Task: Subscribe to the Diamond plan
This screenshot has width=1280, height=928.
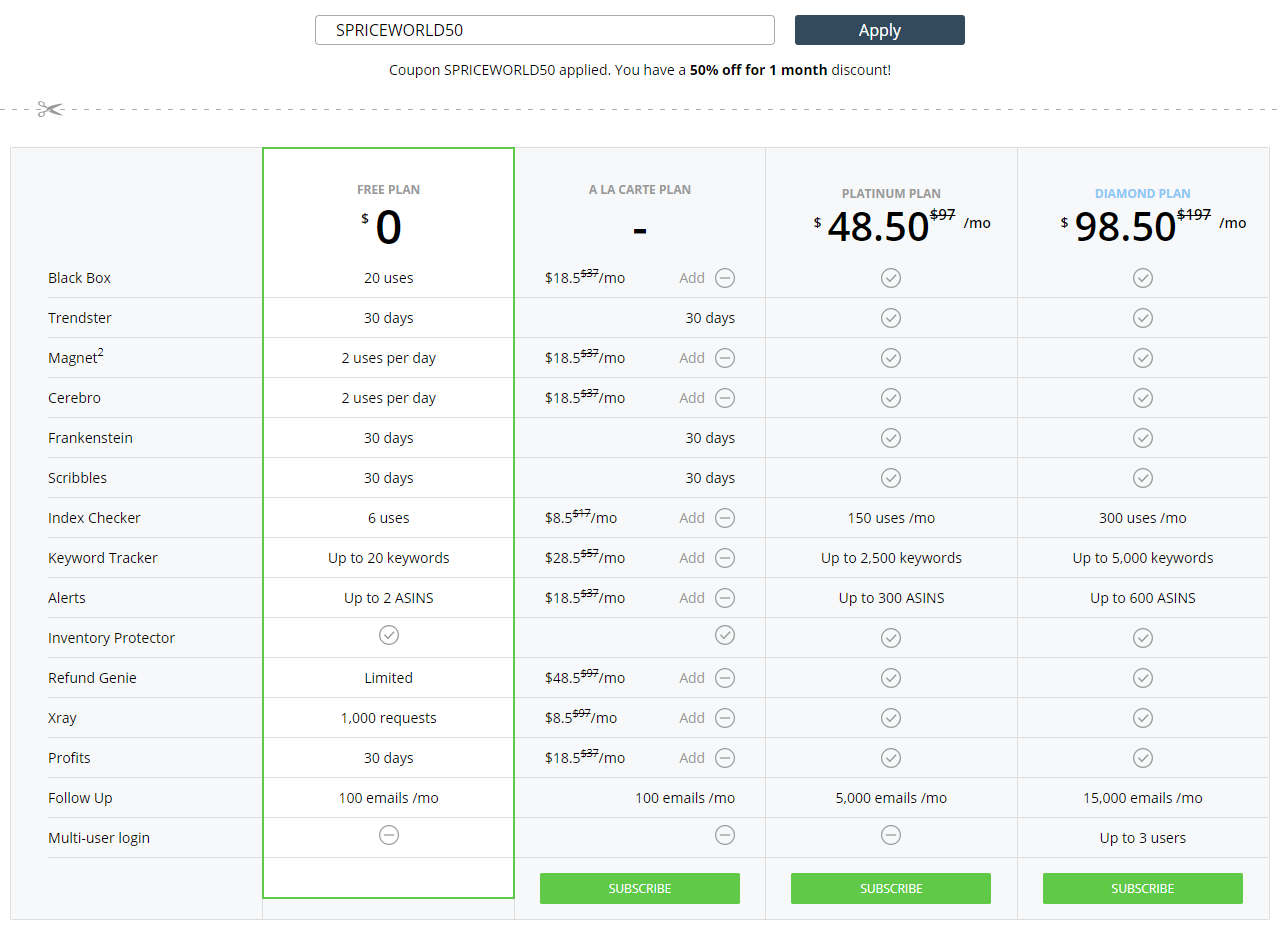Action: 1143,888
